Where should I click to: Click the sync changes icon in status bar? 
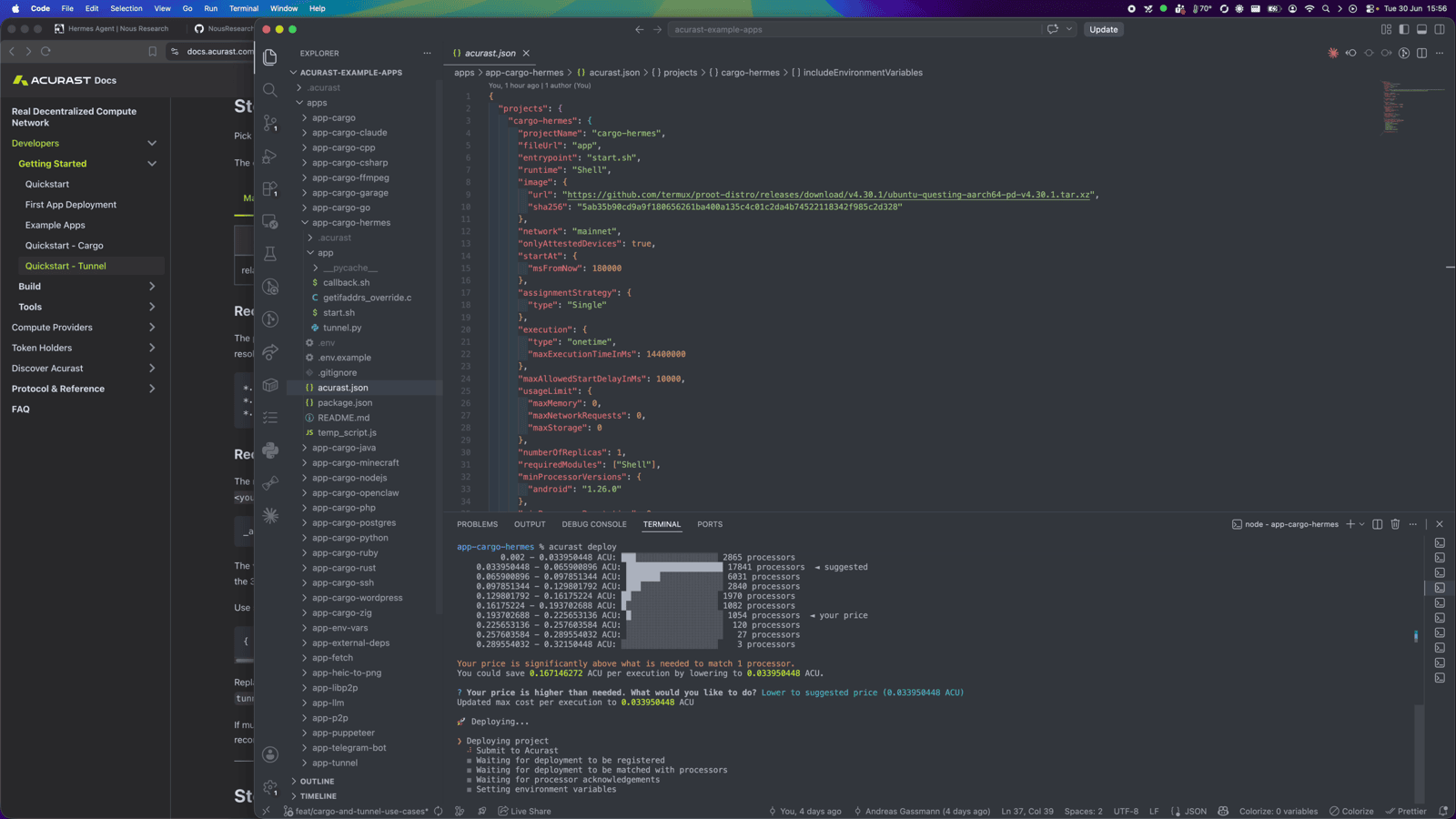(439, 811)
